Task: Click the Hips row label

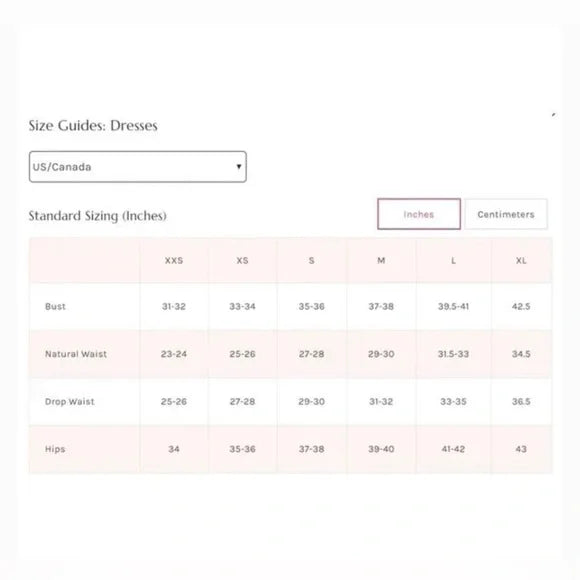Action: click(55, 449)
